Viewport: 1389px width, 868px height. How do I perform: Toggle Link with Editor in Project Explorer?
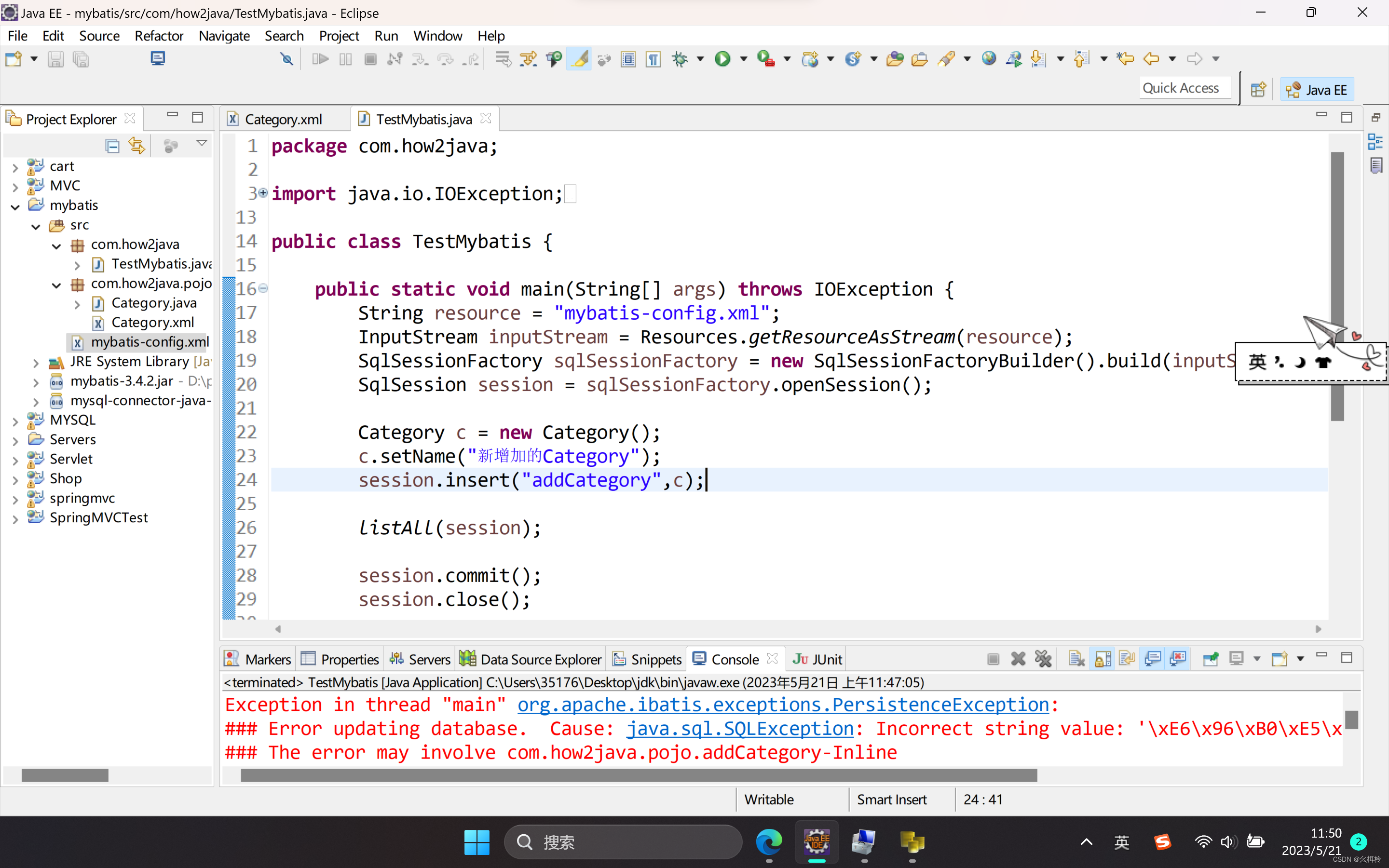coord(136,146)
